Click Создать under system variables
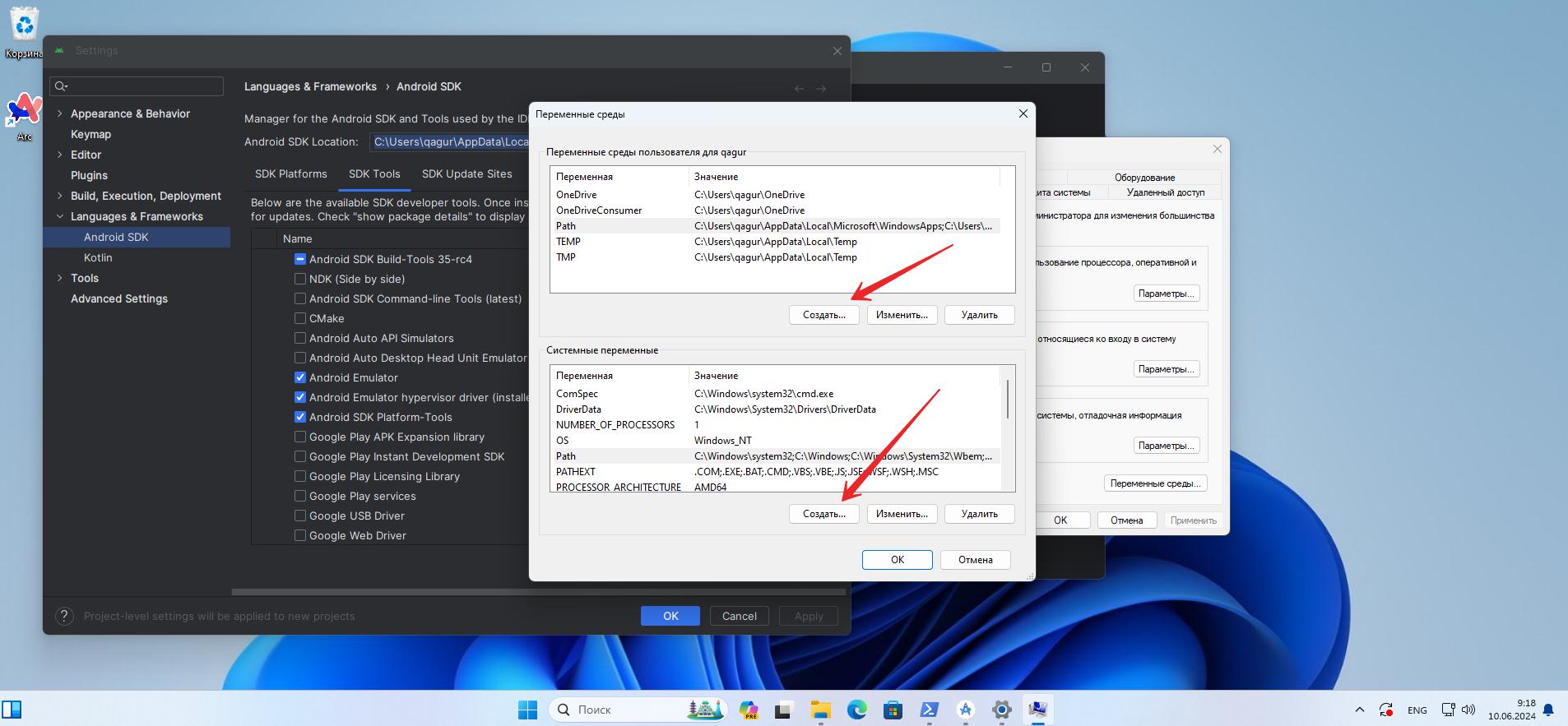Screen dimensions: 1568x726 [x=824, y=514]
